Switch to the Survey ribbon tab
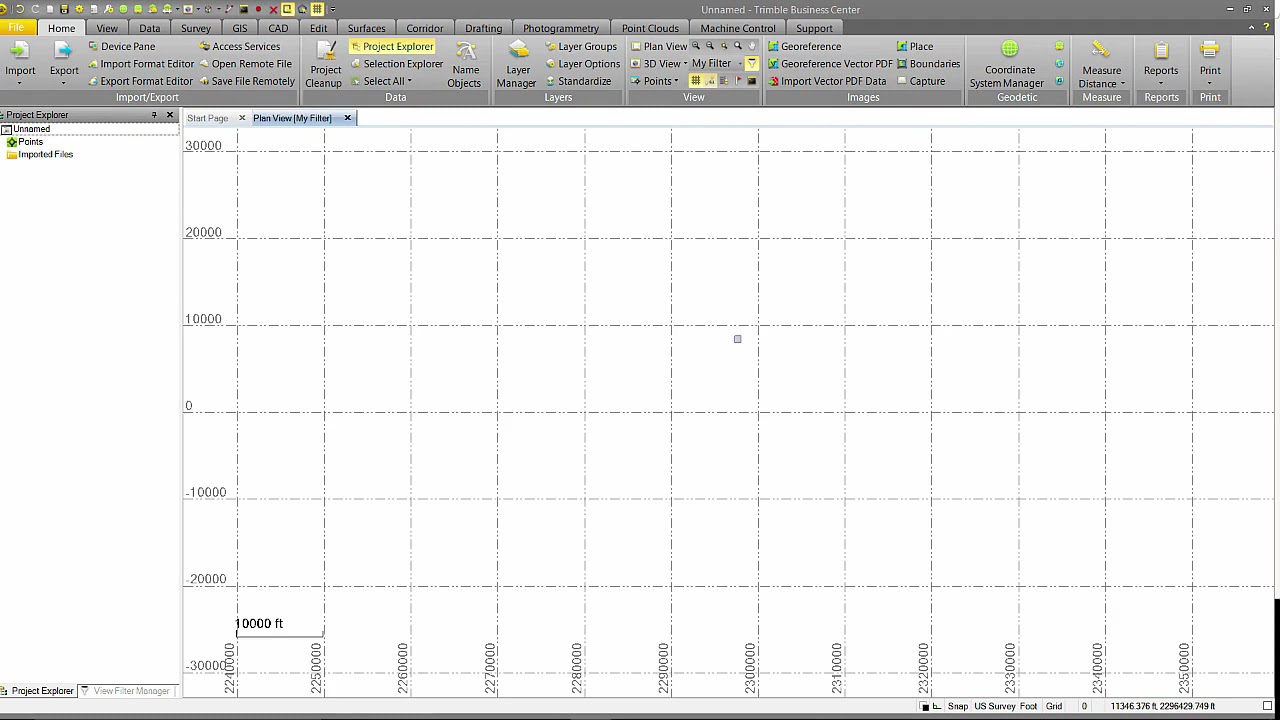 (196, 28)
